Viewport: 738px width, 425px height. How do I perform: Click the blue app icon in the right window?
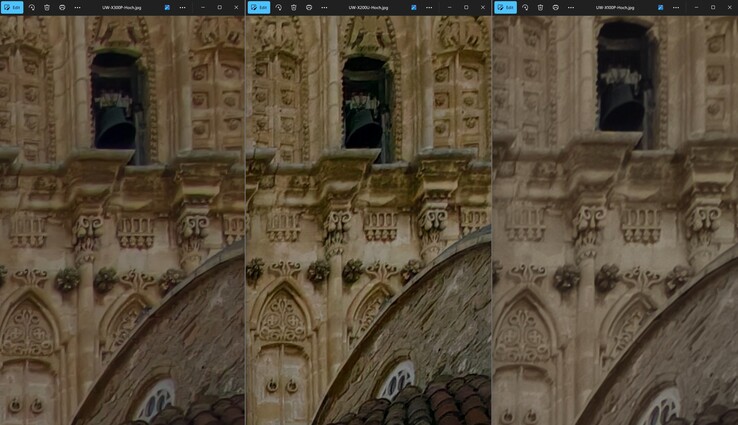[x=660, y=7]
